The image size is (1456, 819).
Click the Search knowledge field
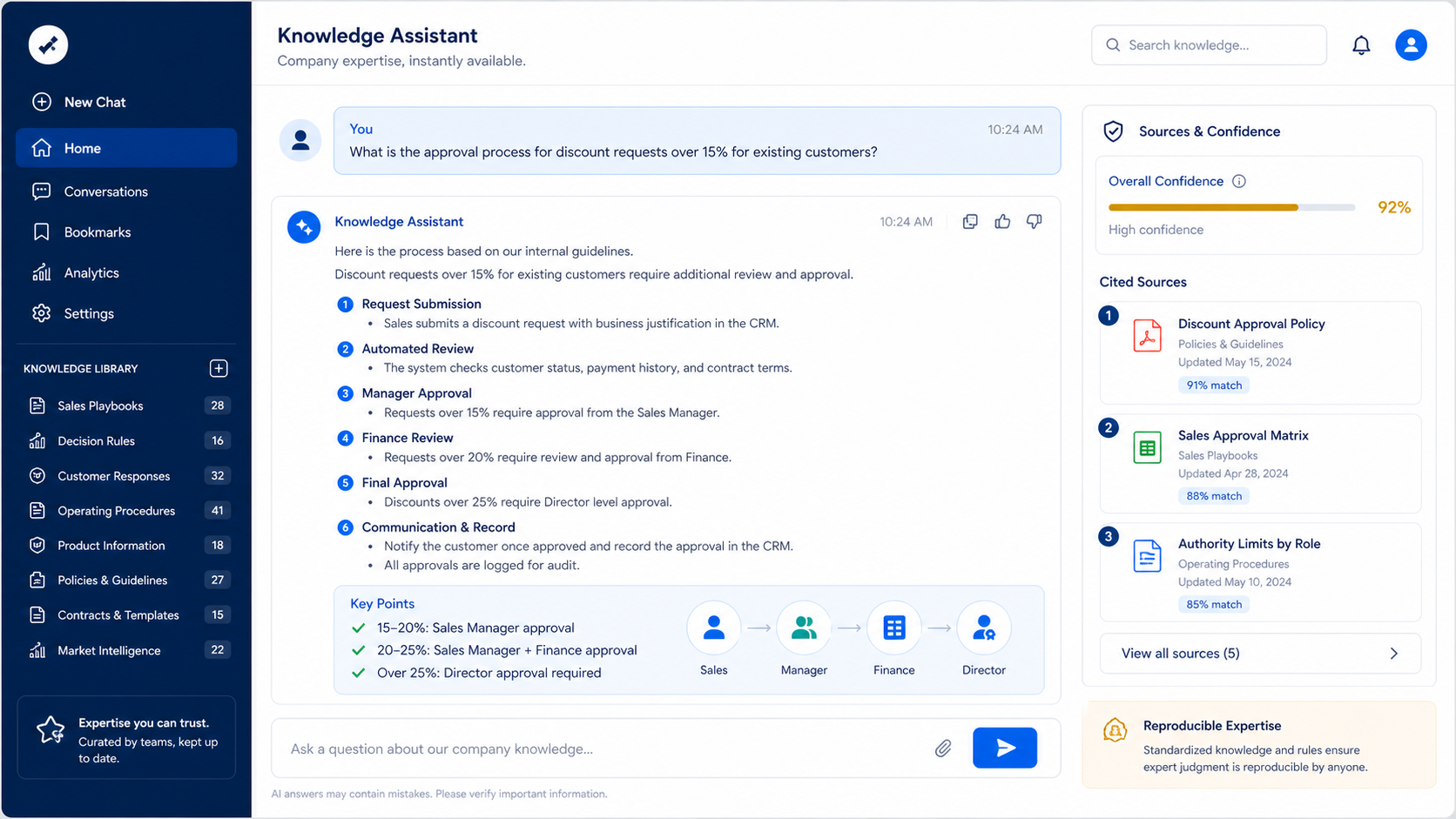[x=1209, y=45]
